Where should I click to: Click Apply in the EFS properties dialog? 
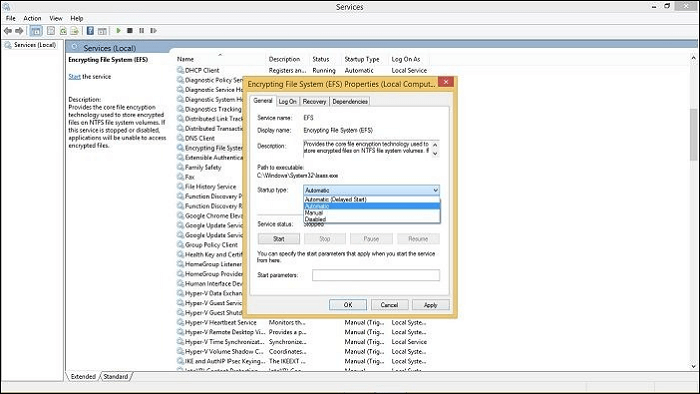pyautogui.click(x=430, y=305)
